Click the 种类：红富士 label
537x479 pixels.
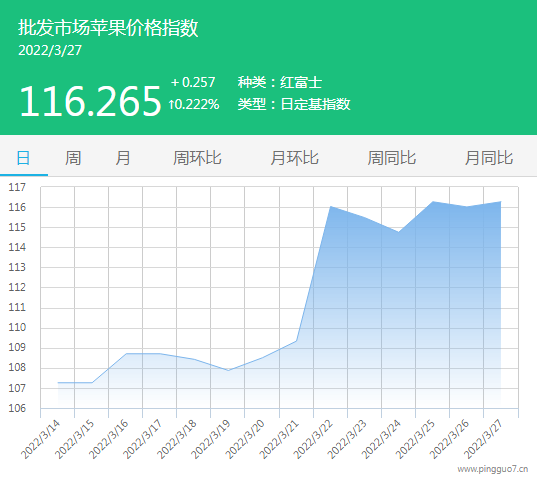point(280,83)
